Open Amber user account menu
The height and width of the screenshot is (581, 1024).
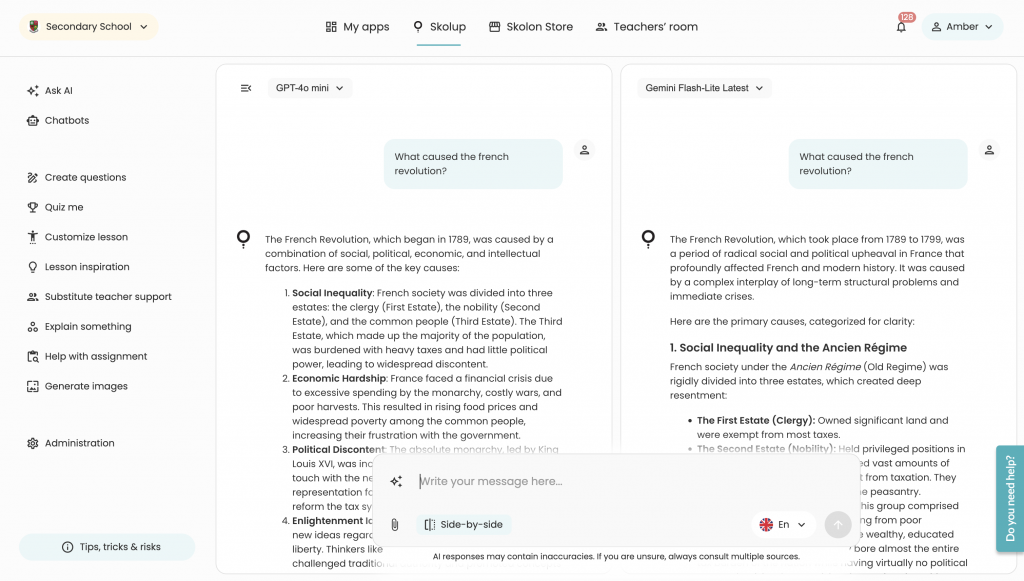(x=961, y=27)
